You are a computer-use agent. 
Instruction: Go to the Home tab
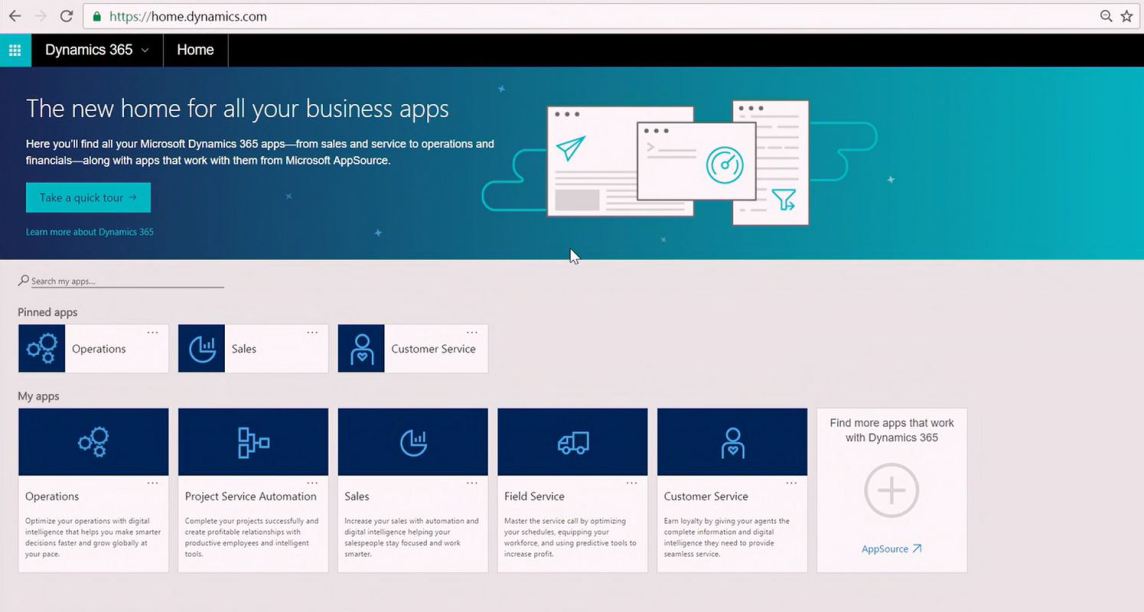coord(196,50)
